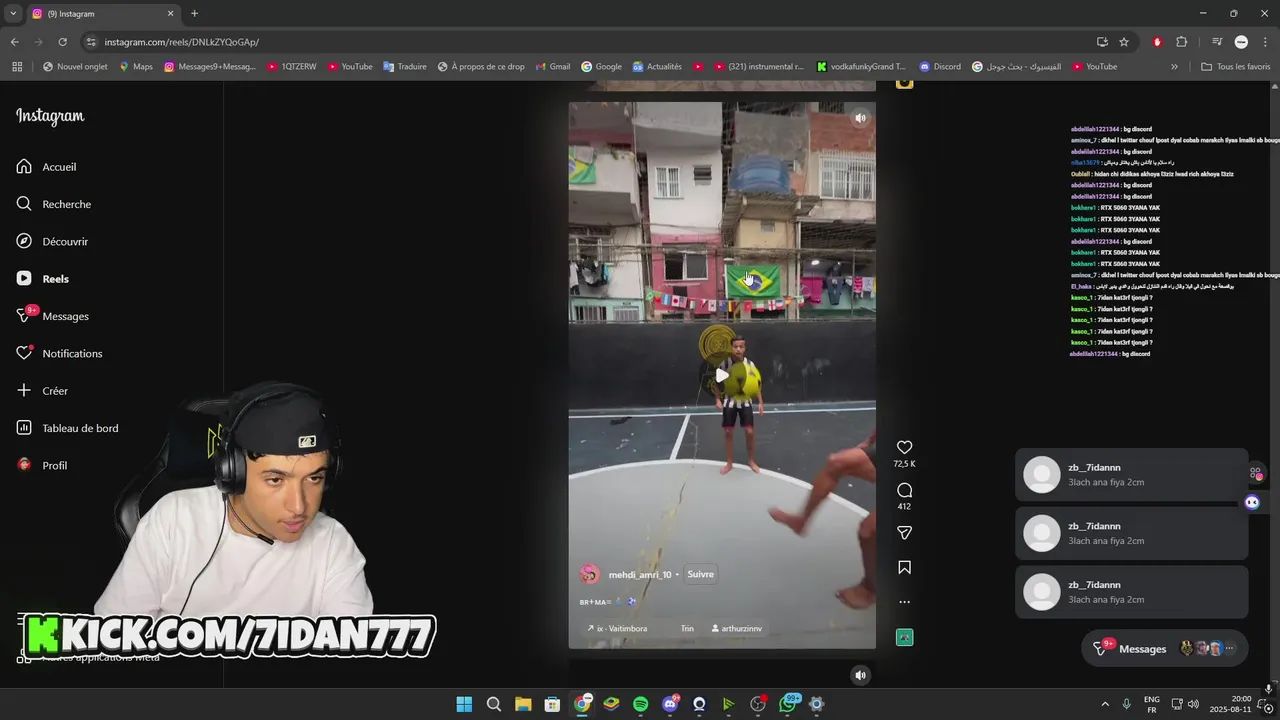
Task: Open Chrome three-dot menu
Action: (x=1265, y=42)
